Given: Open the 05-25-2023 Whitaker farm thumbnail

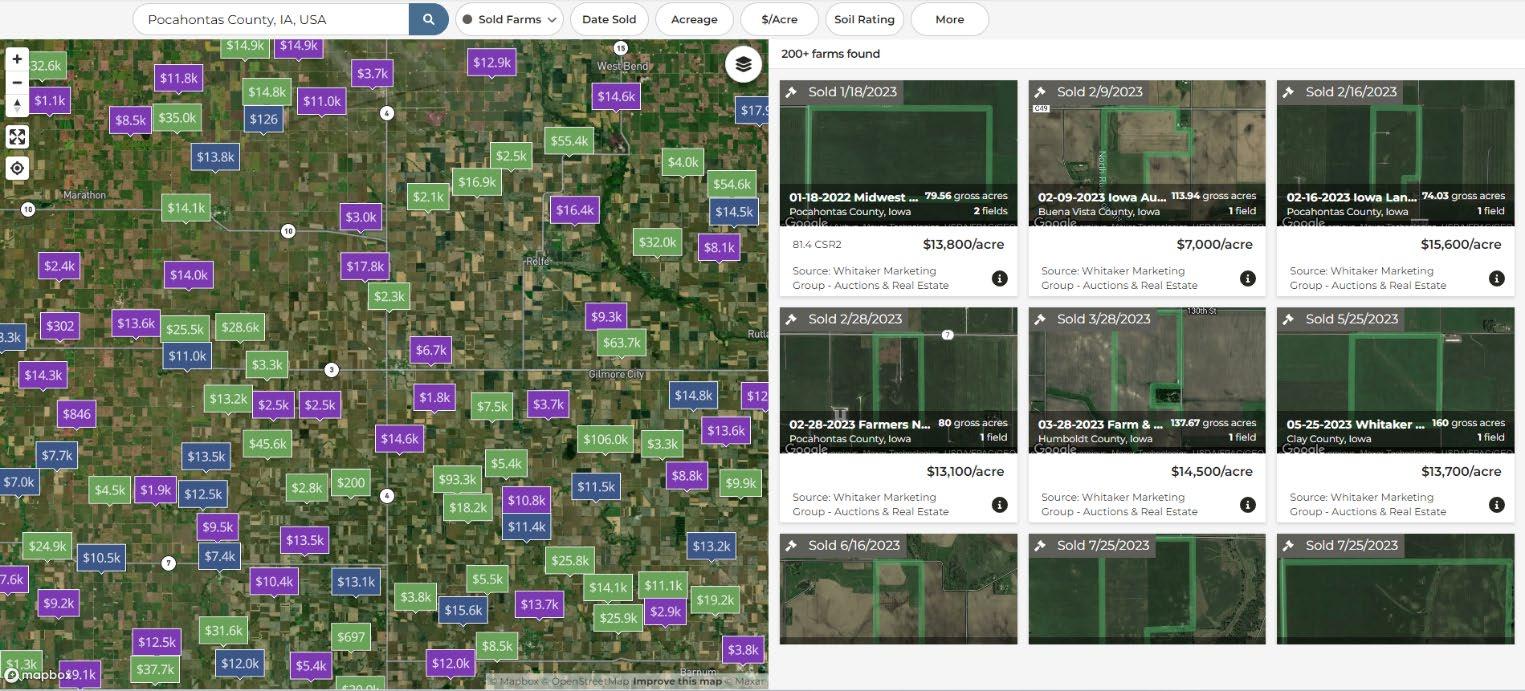Looking at the screenshot, I should 1395,380.
